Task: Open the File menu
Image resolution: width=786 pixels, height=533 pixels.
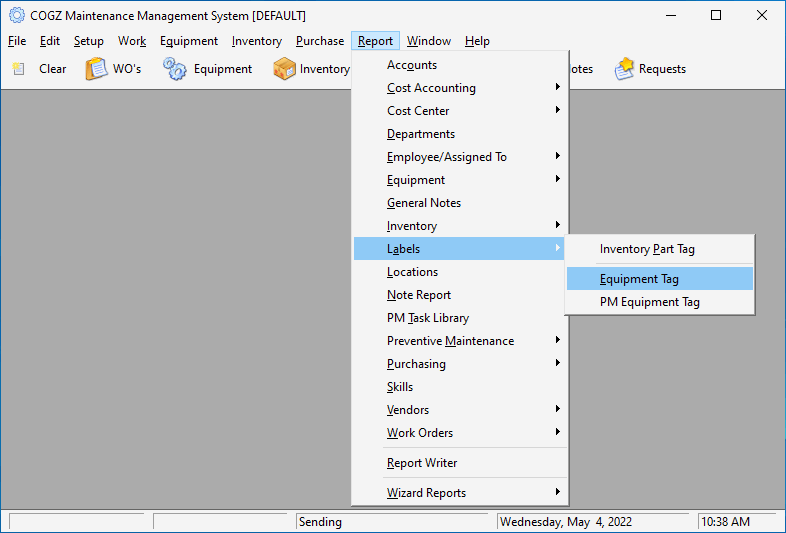Action: (x=17, y=41)
